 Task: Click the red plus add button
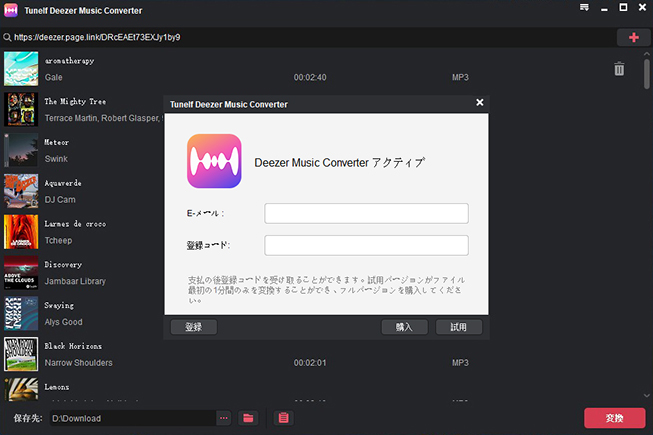point(633,37)
